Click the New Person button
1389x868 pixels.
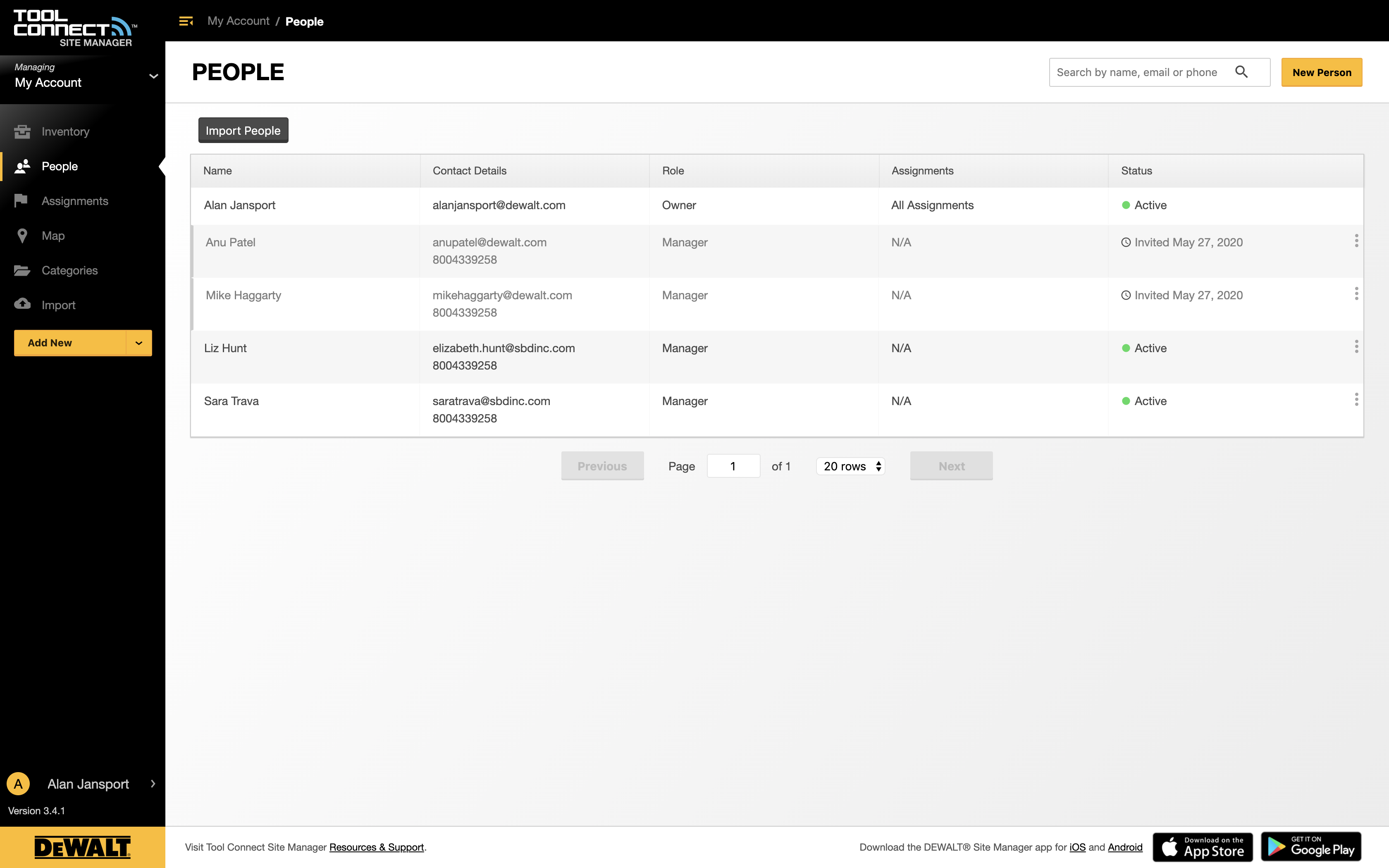tap(1322, 72)
